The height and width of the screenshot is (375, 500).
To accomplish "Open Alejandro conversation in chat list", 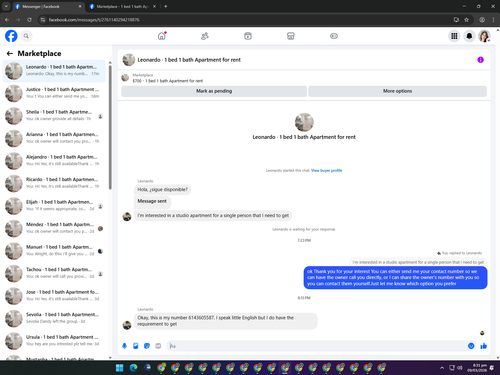I will 54,161.
